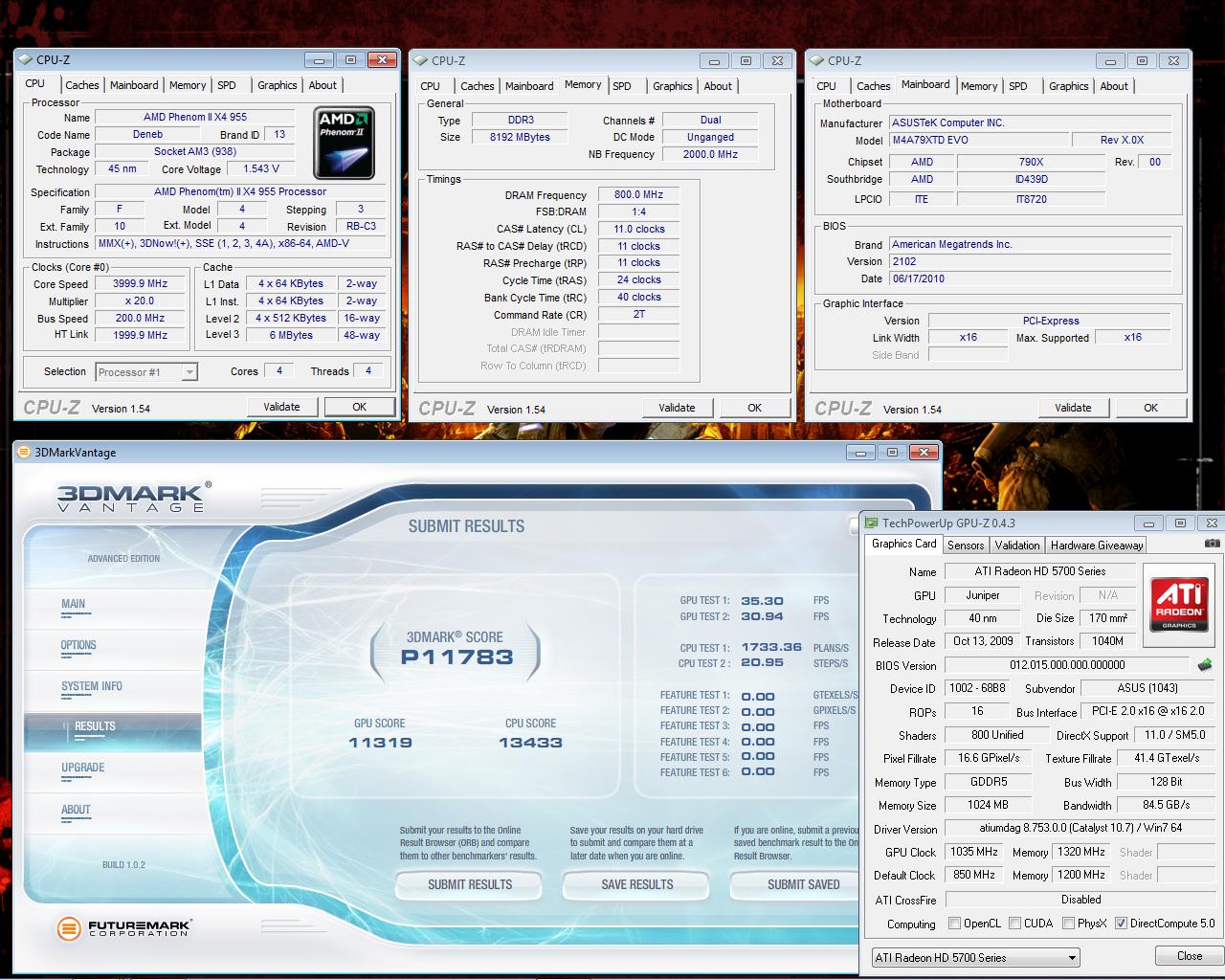Screen dimensions: 1225x980
Task: Click the Core Speed 3999.9 MHz field
Action: coord(140,283)
